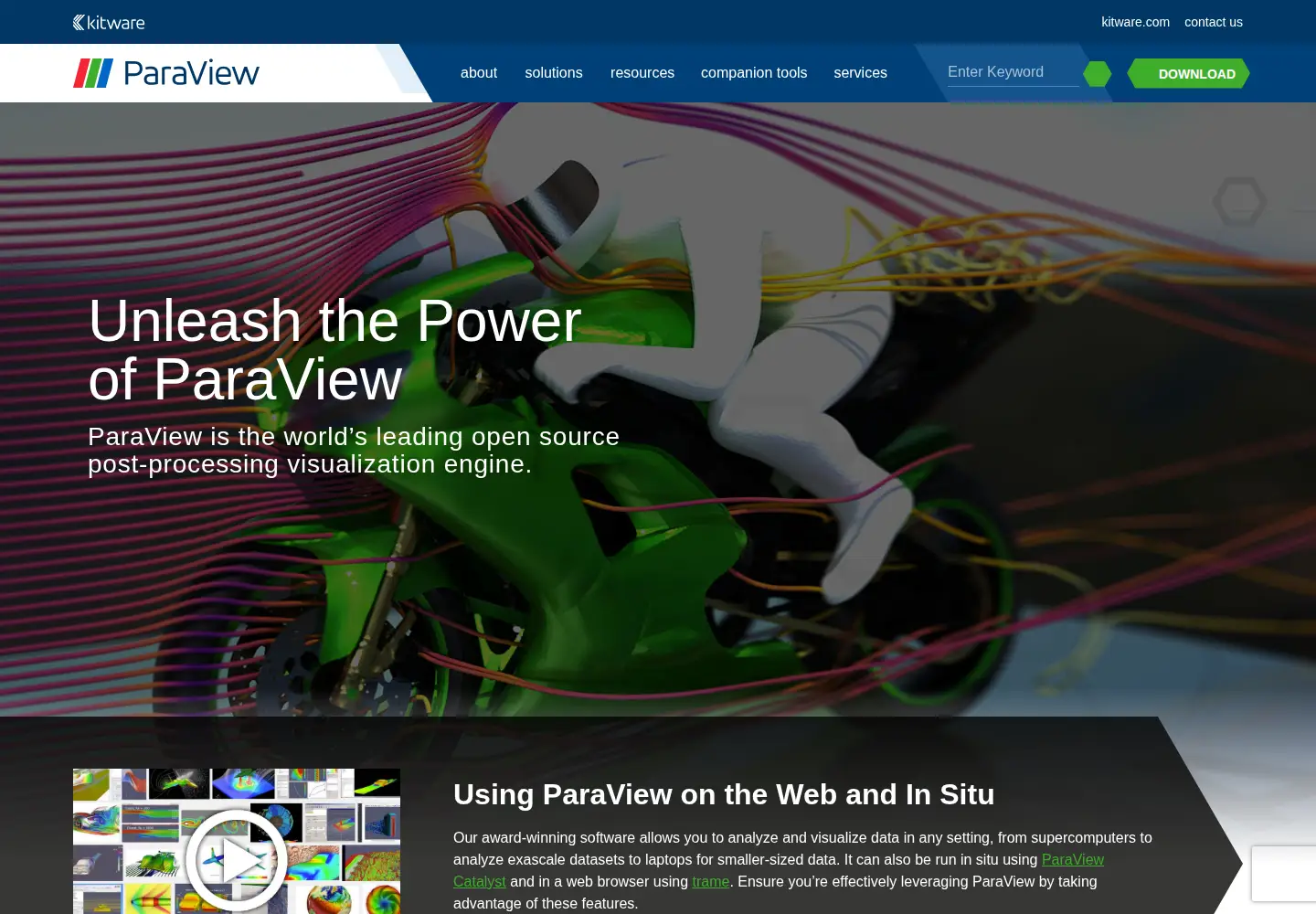
Task: Click 'Using ParaView on the Web and In Situ' heading
Action: point(724,794)
